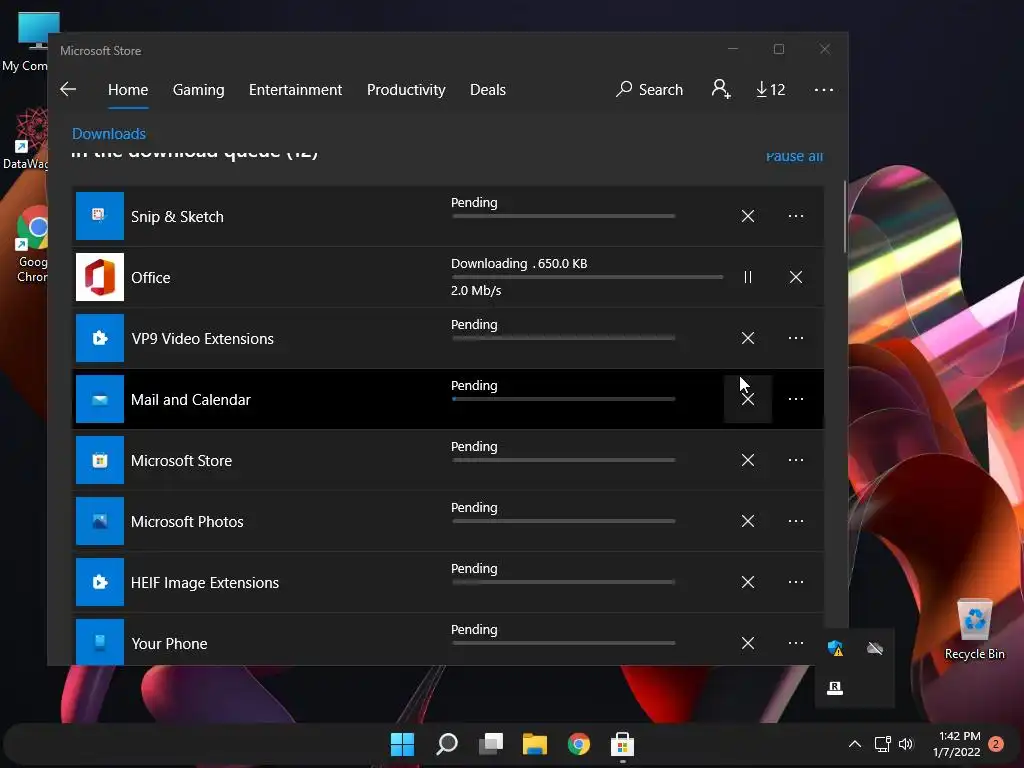The width and height of the screenshot is (1024, 768).
Task: Open the Home tab
Action: coord(128,89)
